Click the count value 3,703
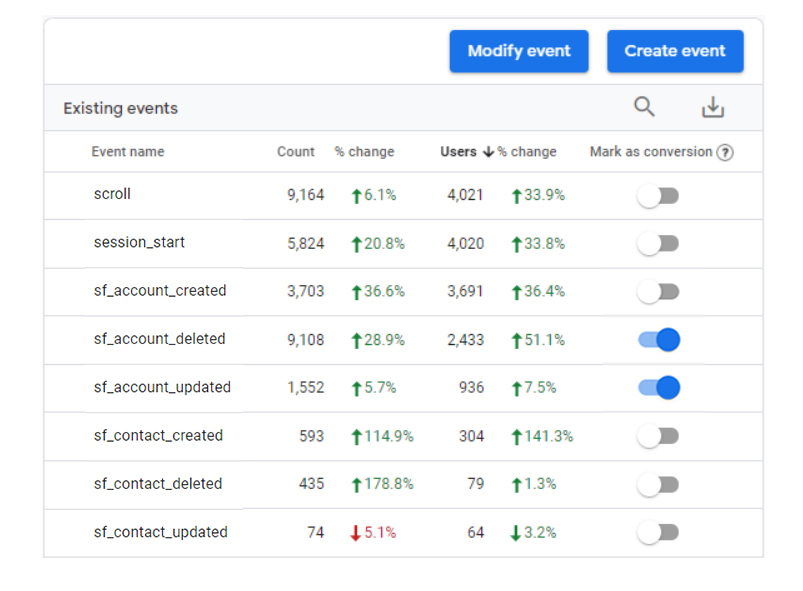 [x=306, y=291]
